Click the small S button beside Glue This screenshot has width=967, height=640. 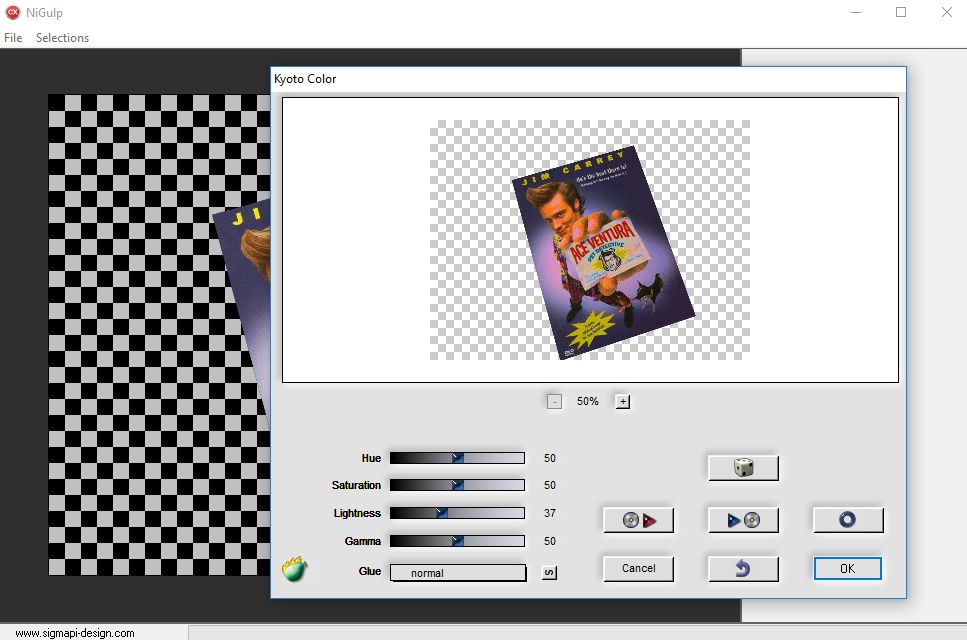pyautogui.click(x=549, y=573)
